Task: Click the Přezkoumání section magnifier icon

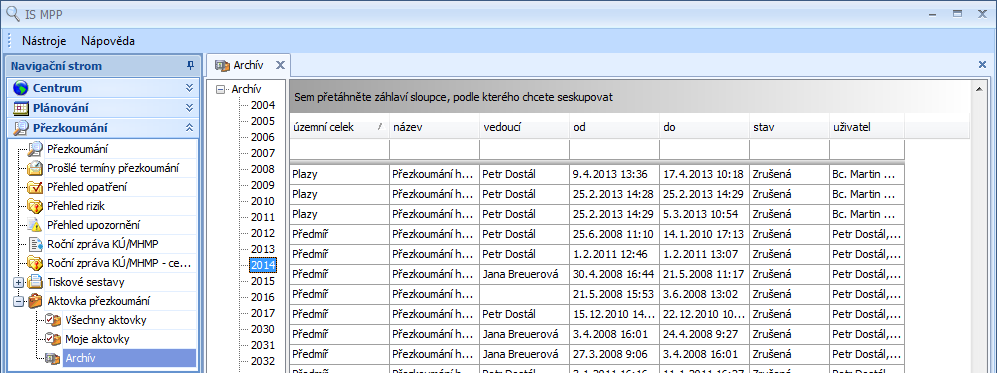Action: pos(21,128)
